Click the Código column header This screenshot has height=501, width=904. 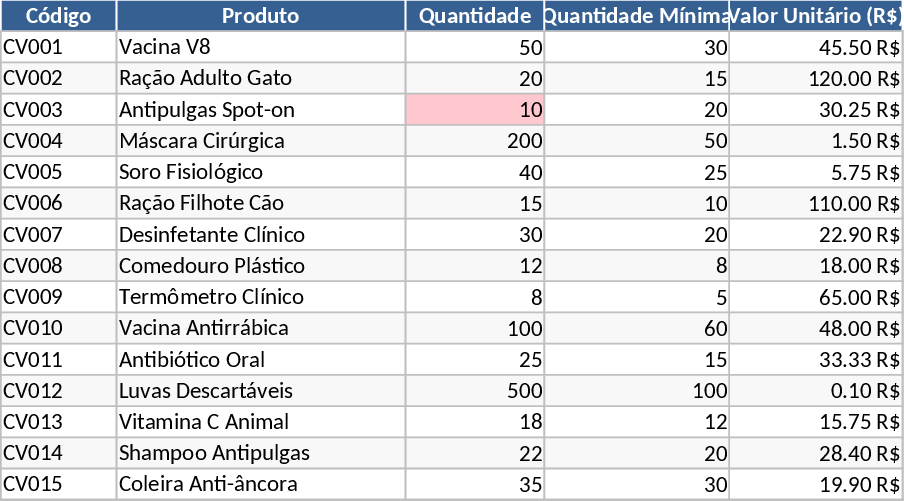(x=58, y=16)
